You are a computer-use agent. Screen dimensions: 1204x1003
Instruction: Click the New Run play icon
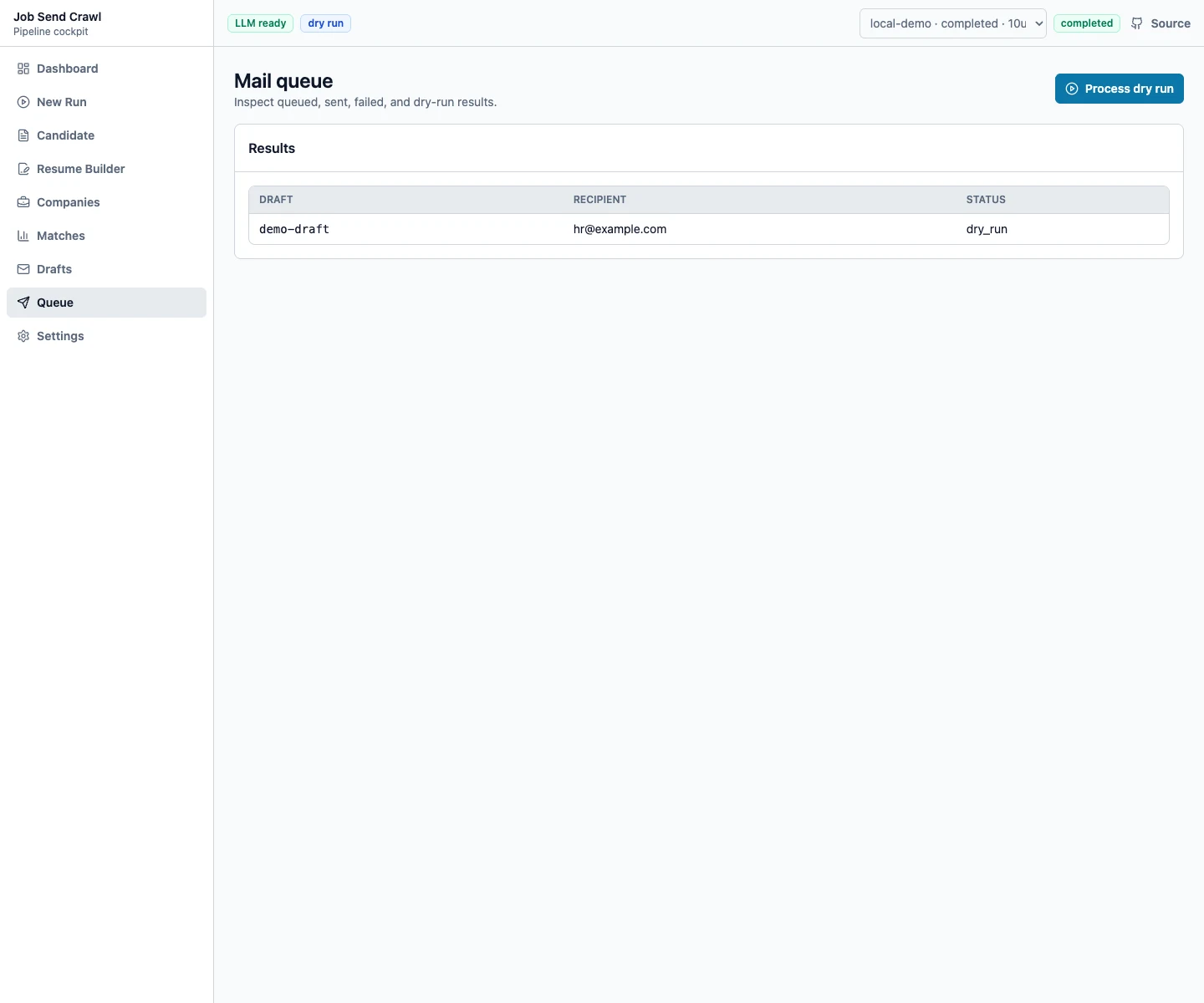coord(23,102)
